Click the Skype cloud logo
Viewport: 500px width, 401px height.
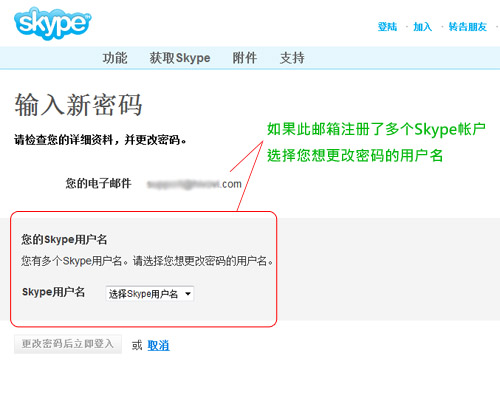click(53, 23)
